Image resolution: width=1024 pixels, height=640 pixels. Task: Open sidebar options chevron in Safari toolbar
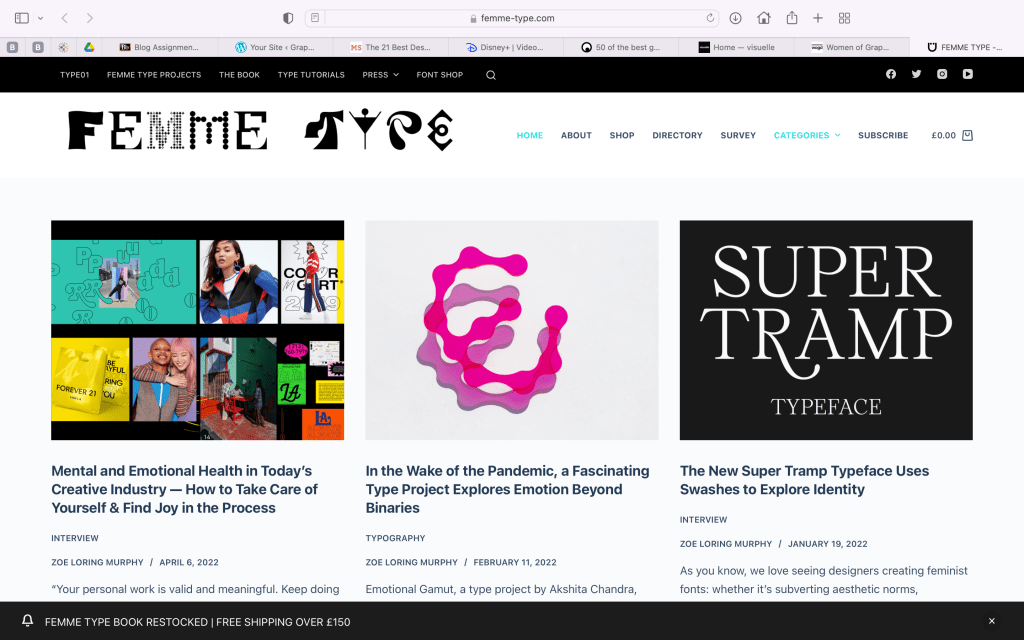(x=40, y=18)
